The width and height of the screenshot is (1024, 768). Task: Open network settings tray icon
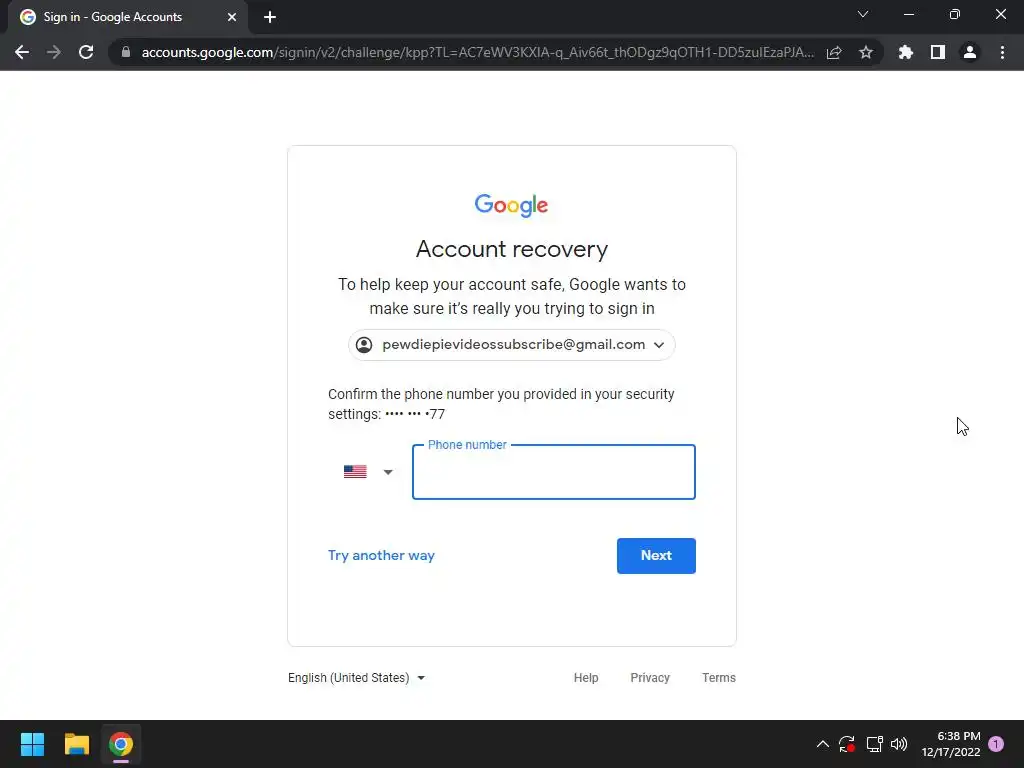pyautogui.click(x=874, y=744)
